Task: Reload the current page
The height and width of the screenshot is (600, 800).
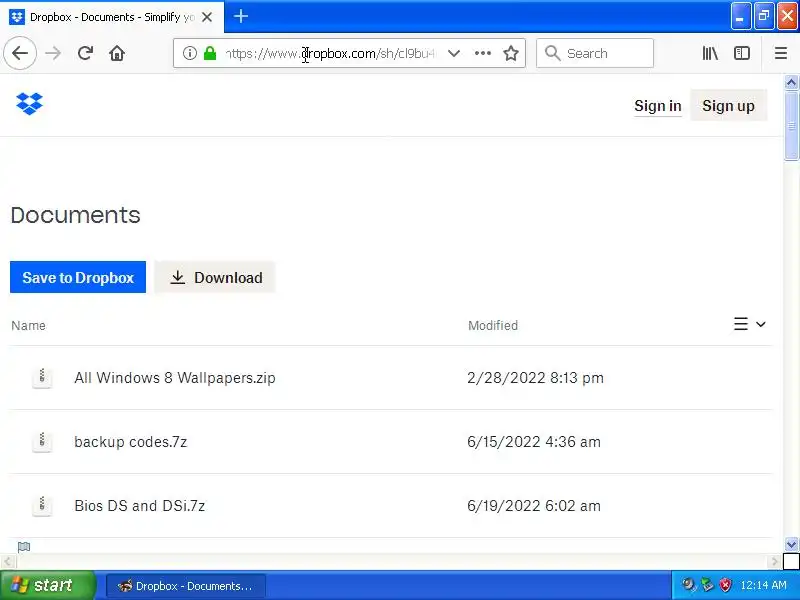Action: [x=85, y=53]
